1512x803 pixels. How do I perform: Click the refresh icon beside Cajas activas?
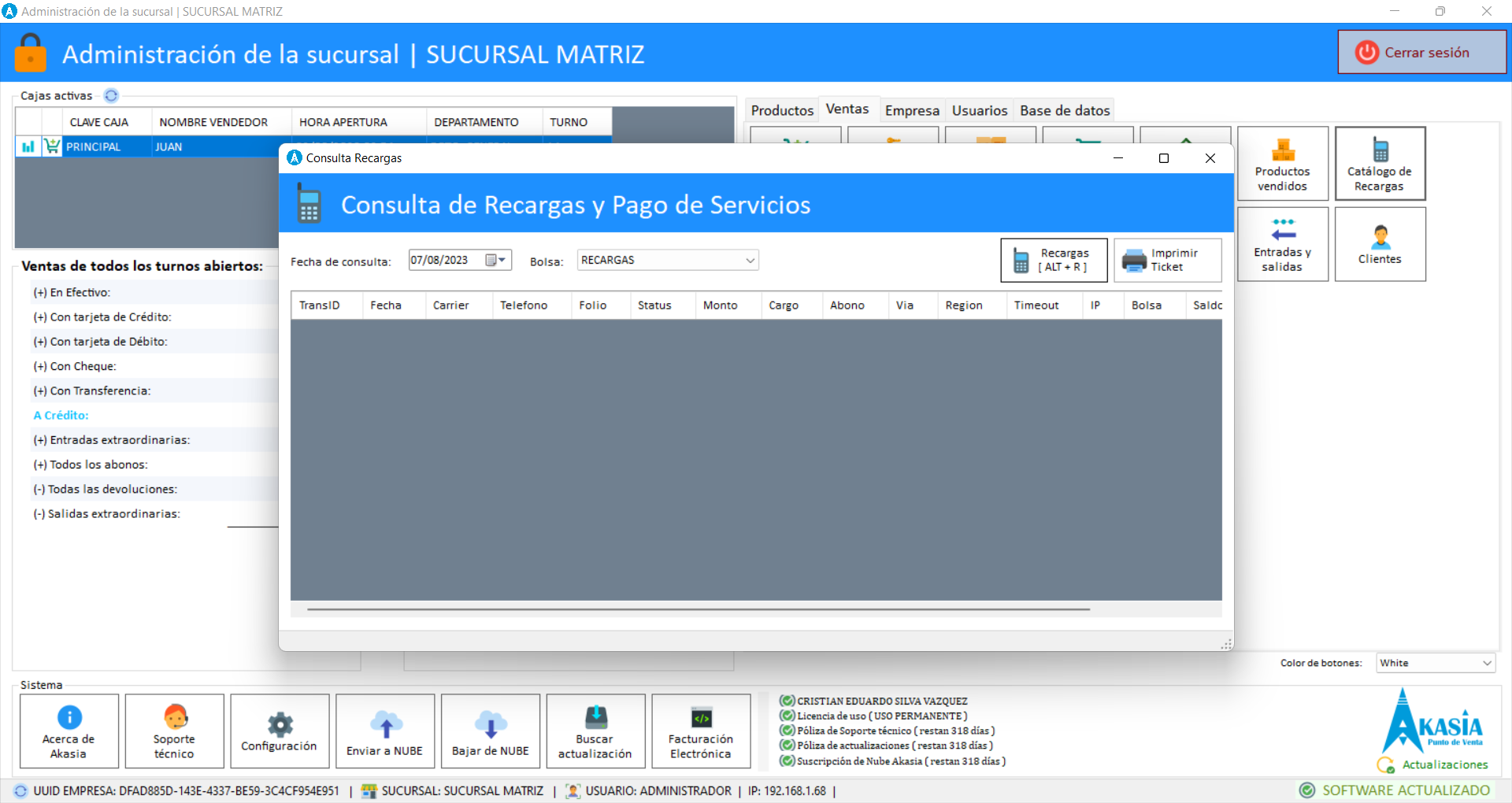(x=111, y=96)
